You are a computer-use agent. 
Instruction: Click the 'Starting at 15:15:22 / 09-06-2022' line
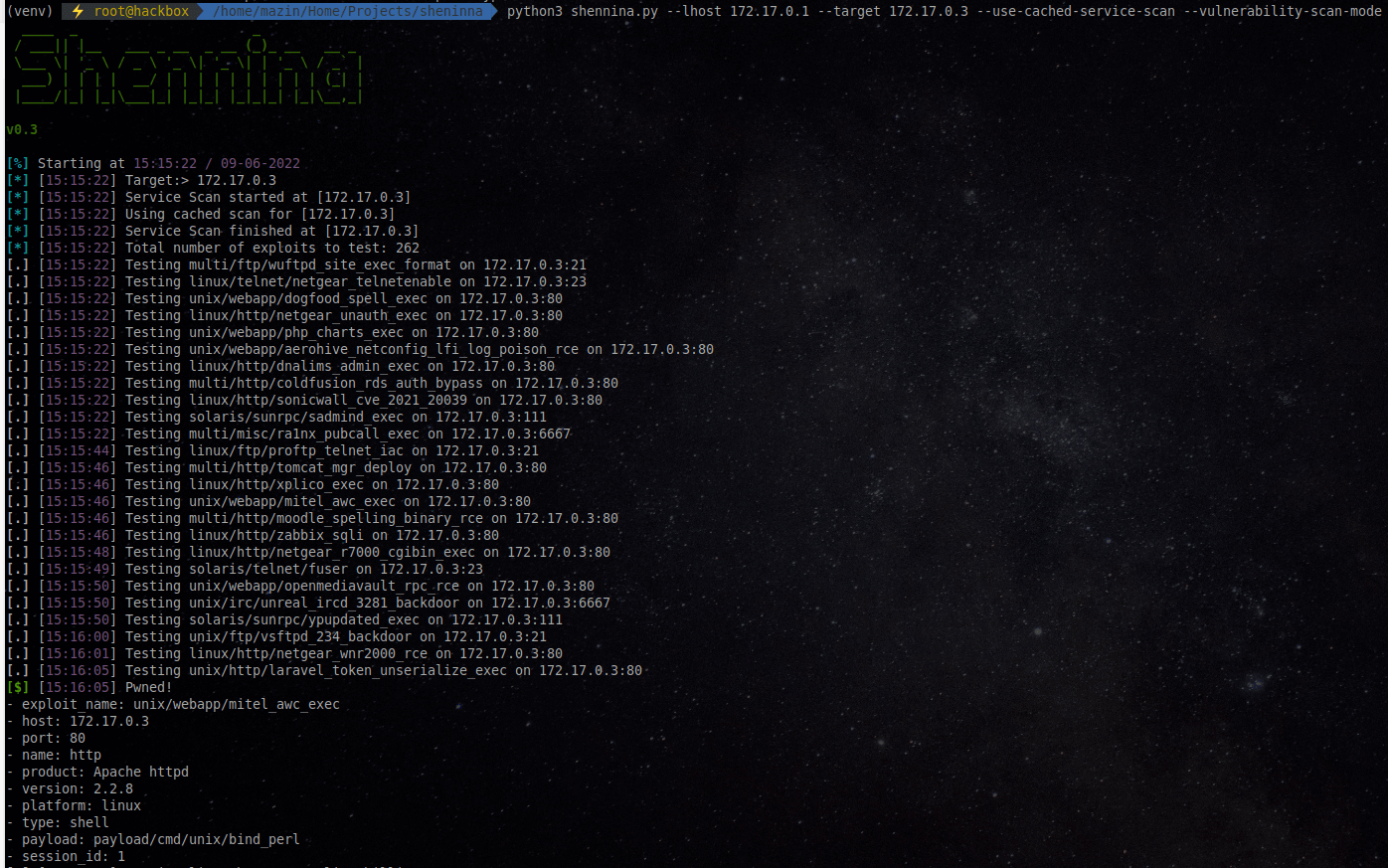click(x=153, y=163)
